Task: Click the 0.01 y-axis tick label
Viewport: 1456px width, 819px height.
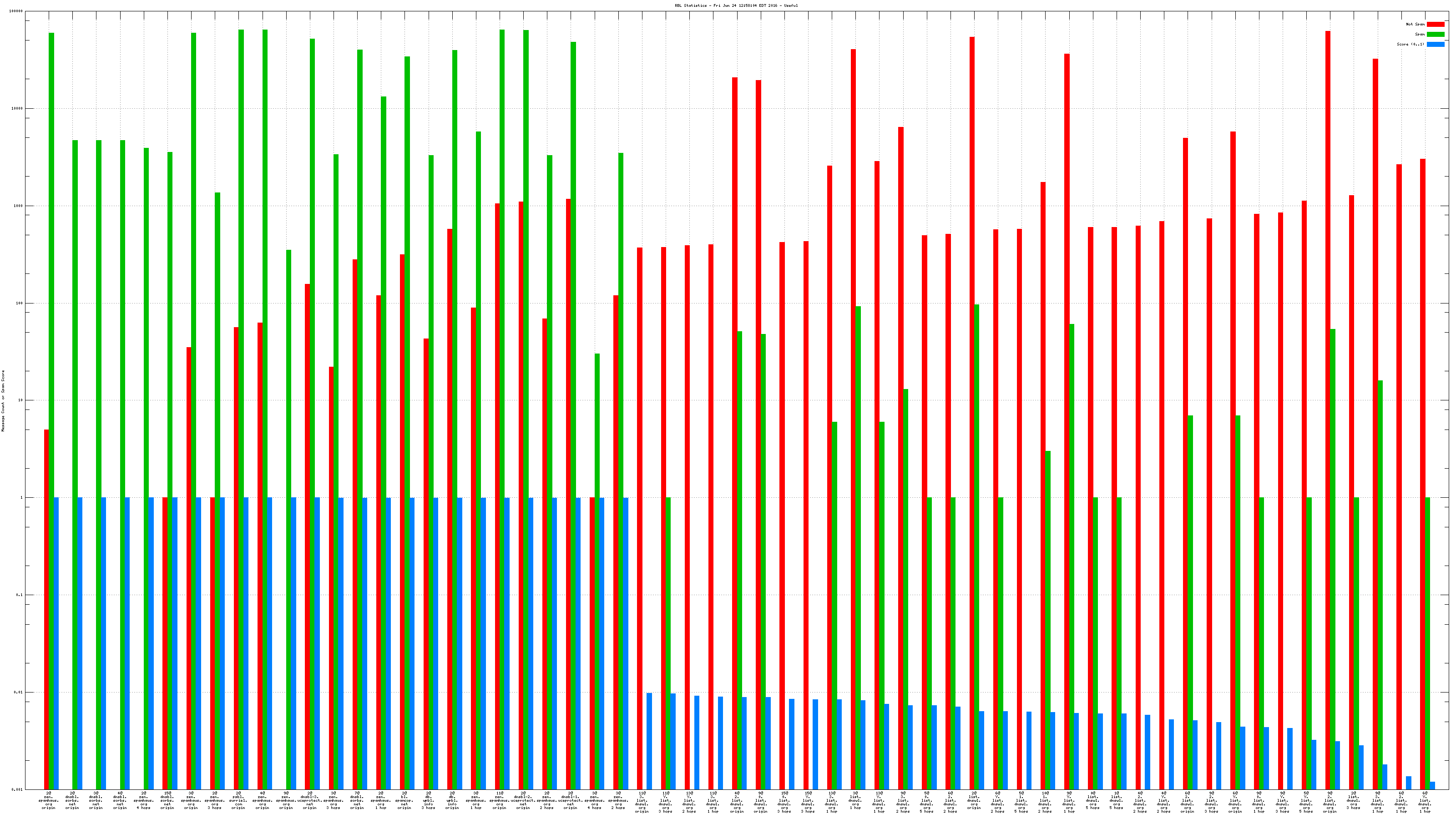Action: point(19,693)
